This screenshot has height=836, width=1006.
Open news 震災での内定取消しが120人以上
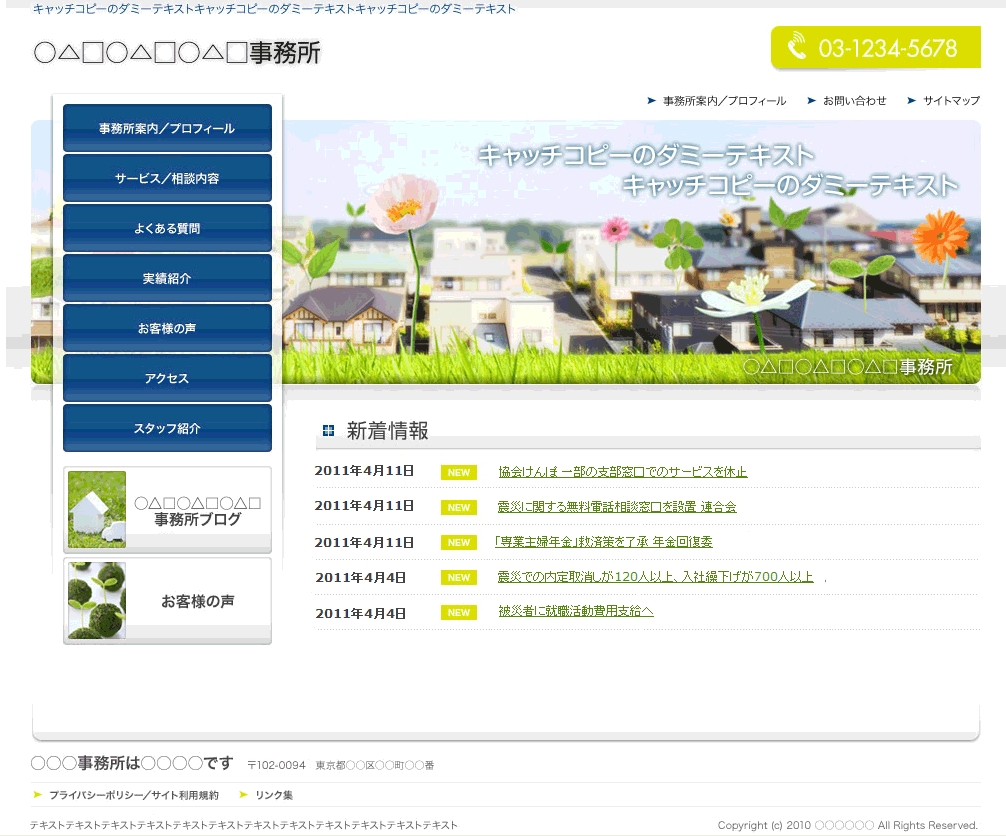point(655,577)
